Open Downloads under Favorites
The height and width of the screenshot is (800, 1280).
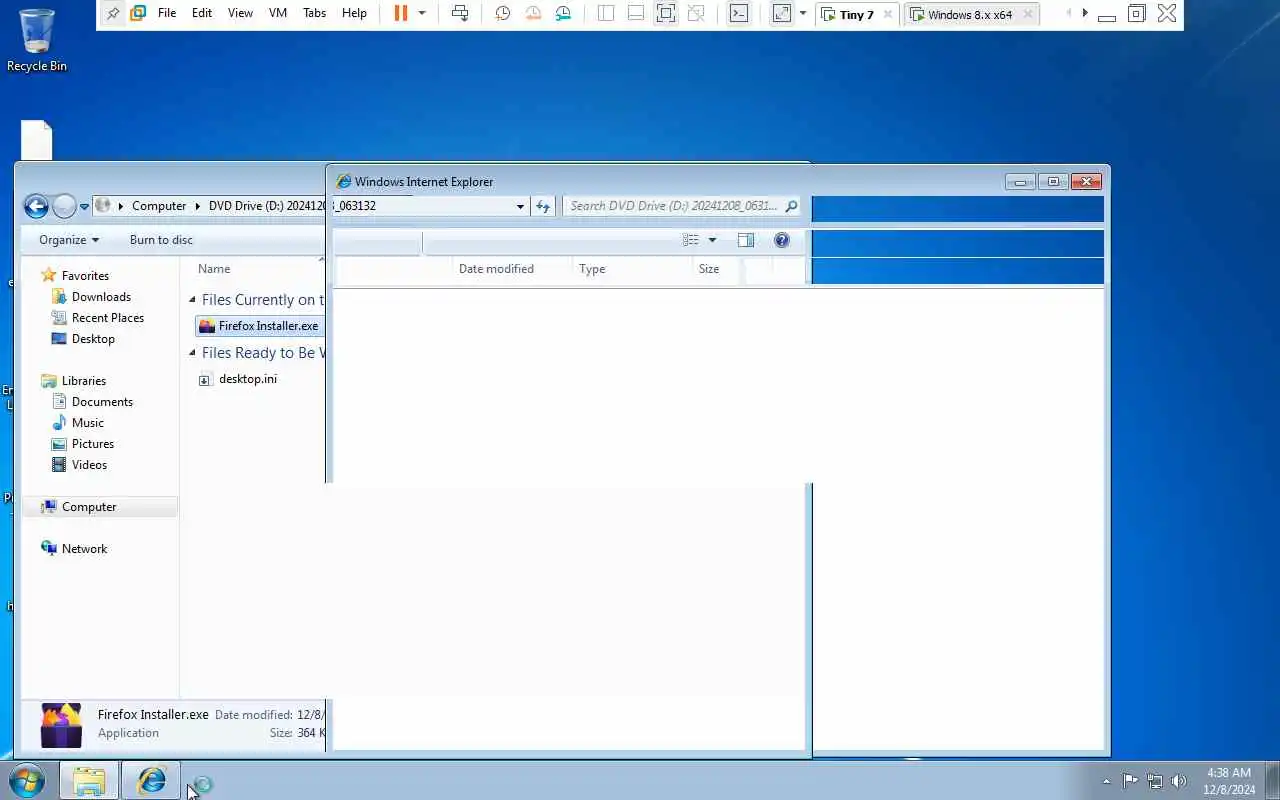click(x=101, y=297)
